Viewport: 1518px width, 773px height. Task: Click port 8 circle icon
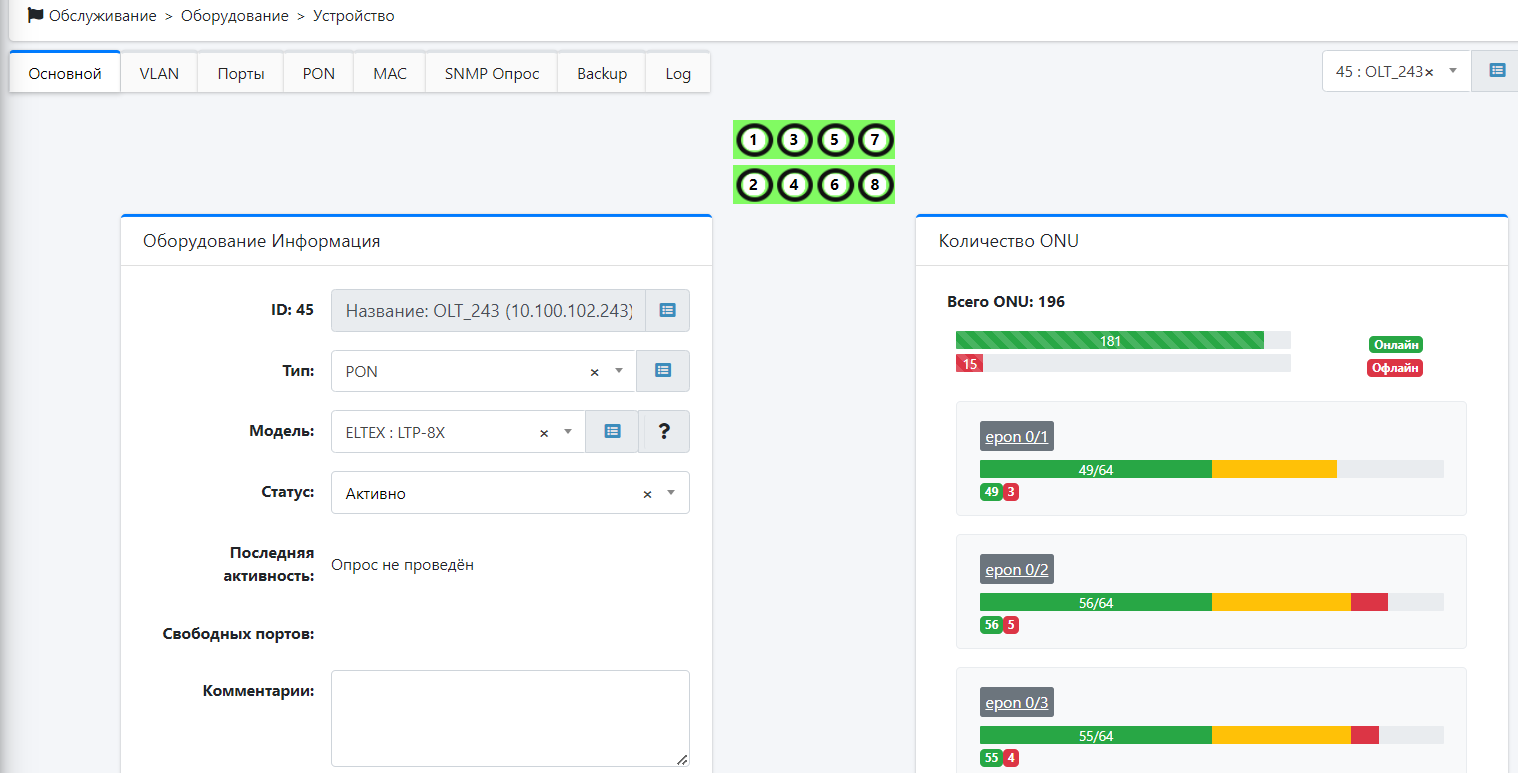(875, 185)
